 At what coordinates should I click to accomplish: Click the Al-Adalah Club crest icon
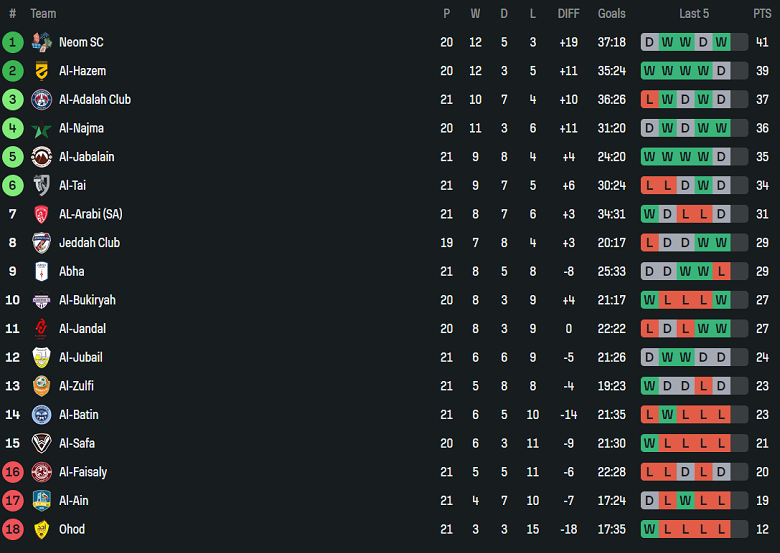pyautogui.click(x=41, y=100)
